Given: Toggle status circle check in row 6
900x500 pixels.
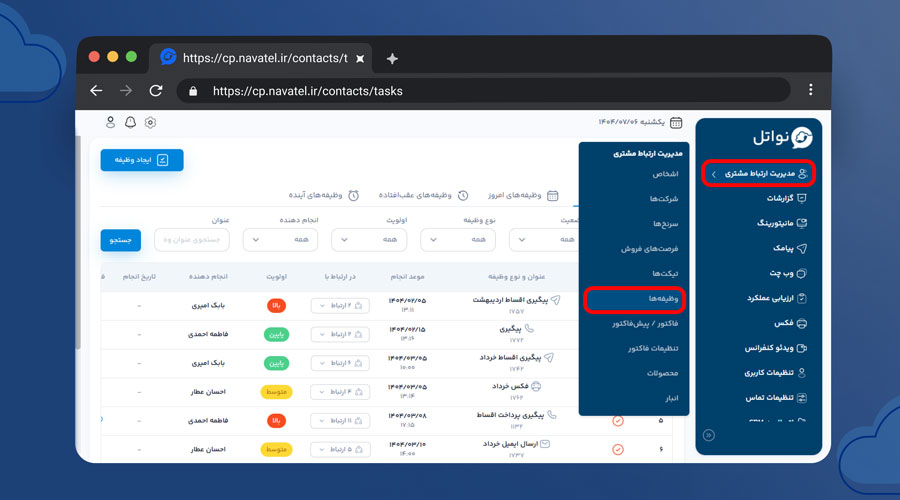Looking at the screenshot, I should click(617, 449).
